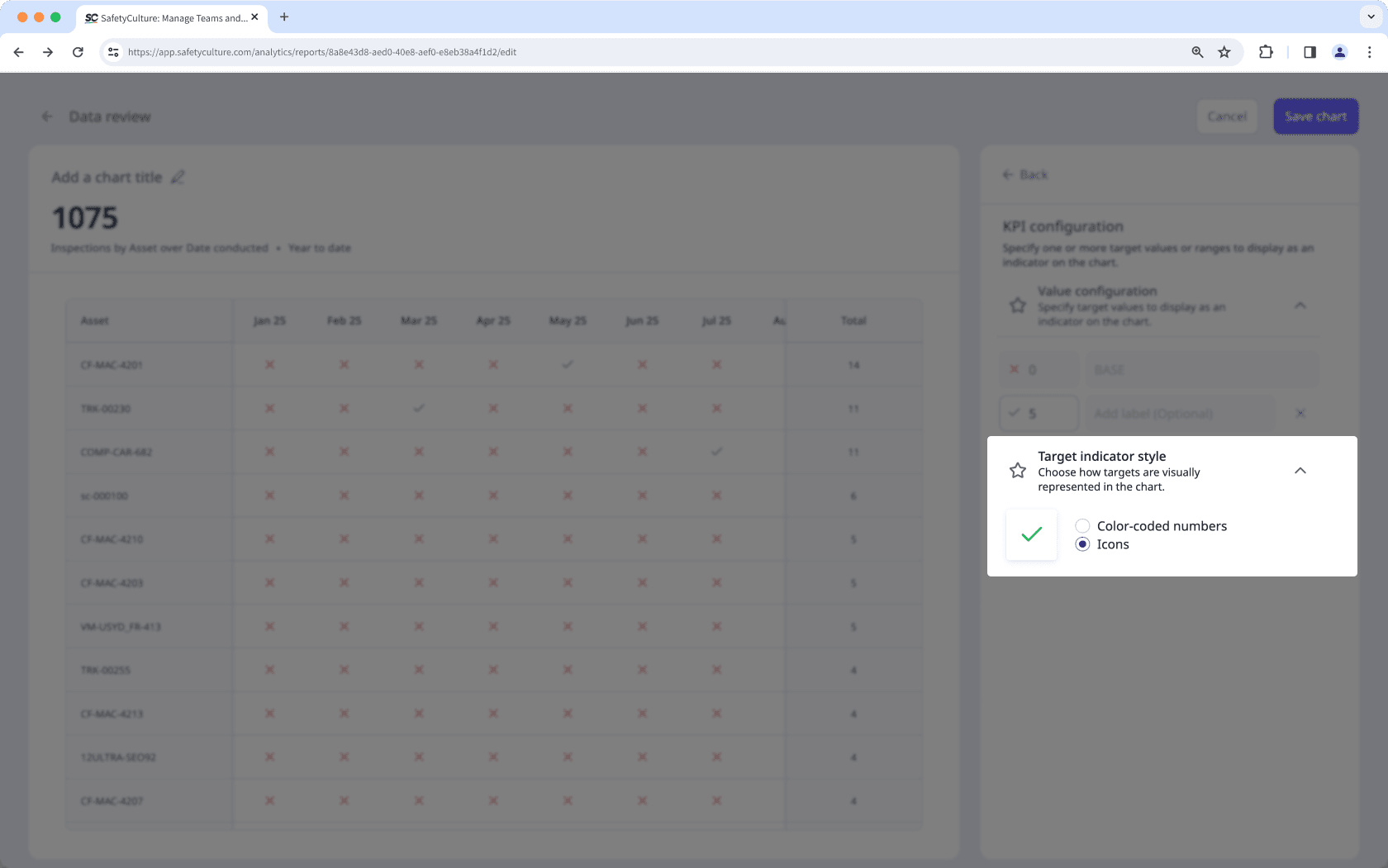The image size is (1388, 868).
Task: Click the Cancel button
Action: pyautogui.click(x=1227, y=116)
